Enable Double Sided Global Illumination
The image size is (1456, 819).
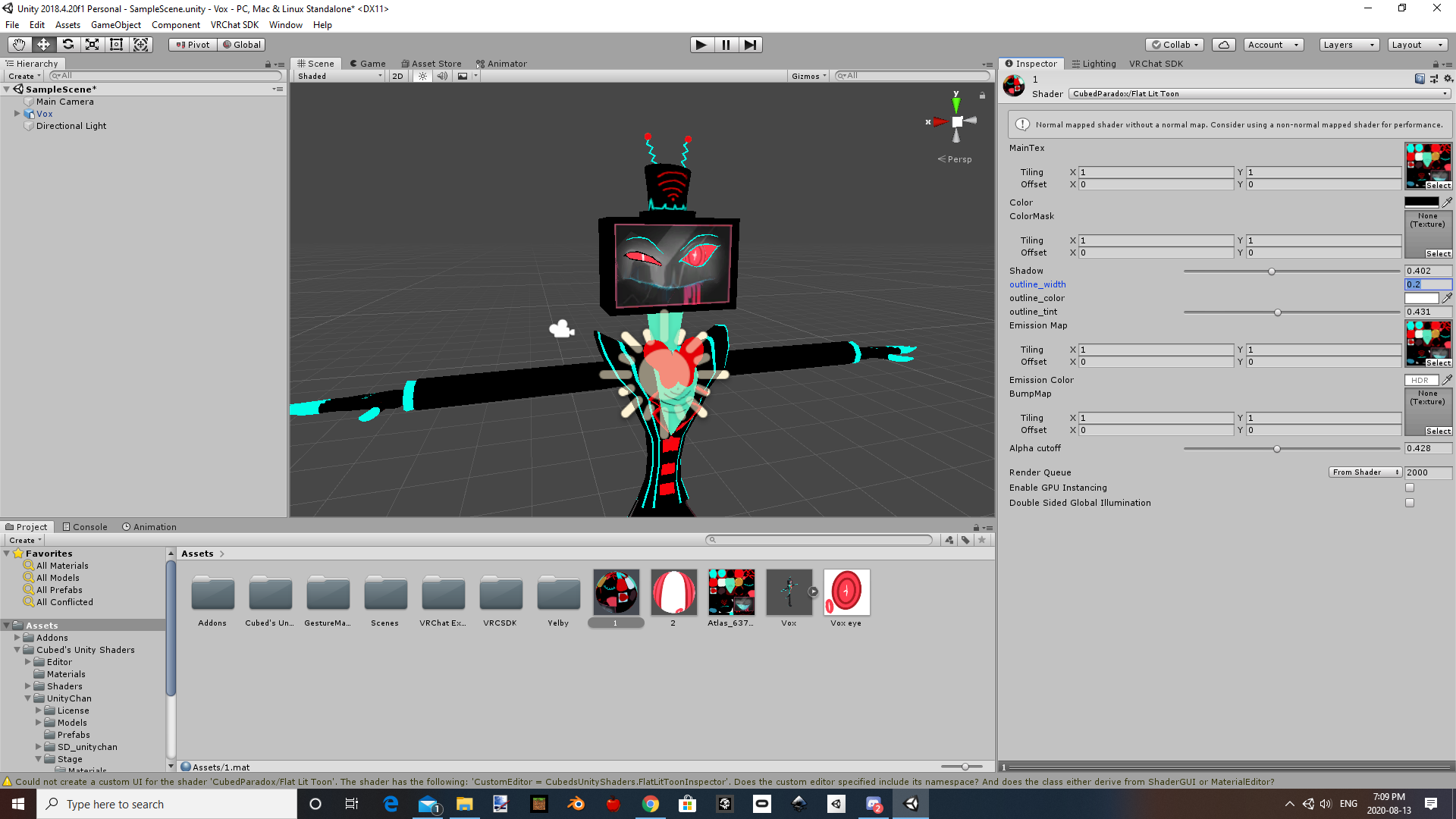(1410, 503)
